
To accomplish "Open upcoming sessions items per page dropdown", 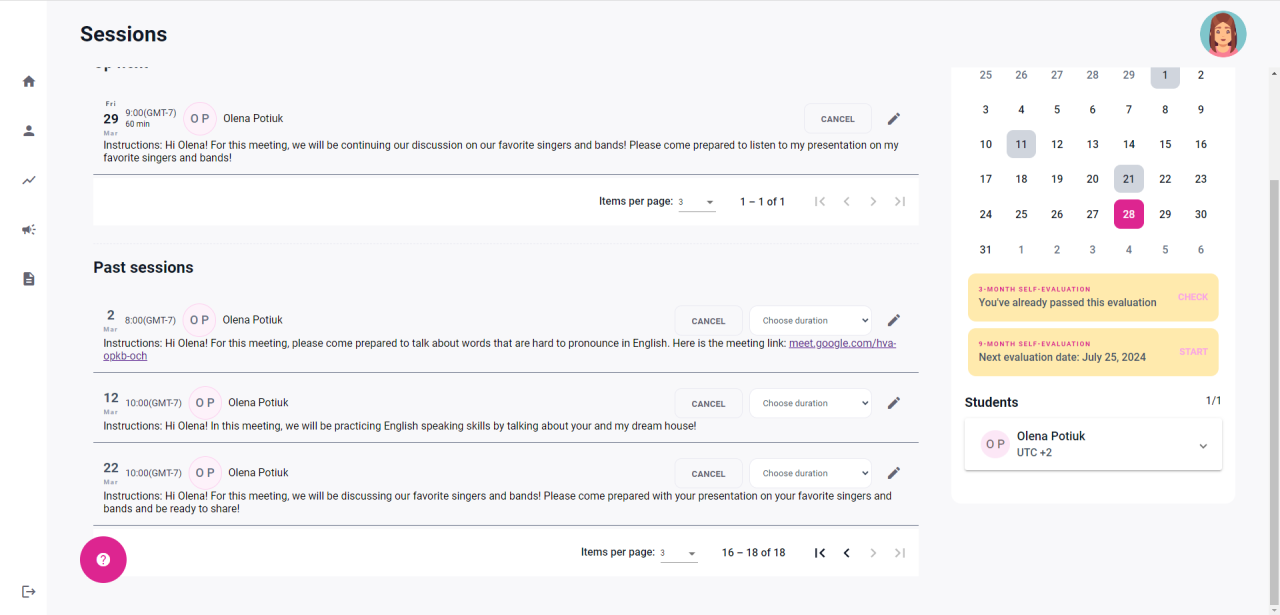I will click(697, 202).
